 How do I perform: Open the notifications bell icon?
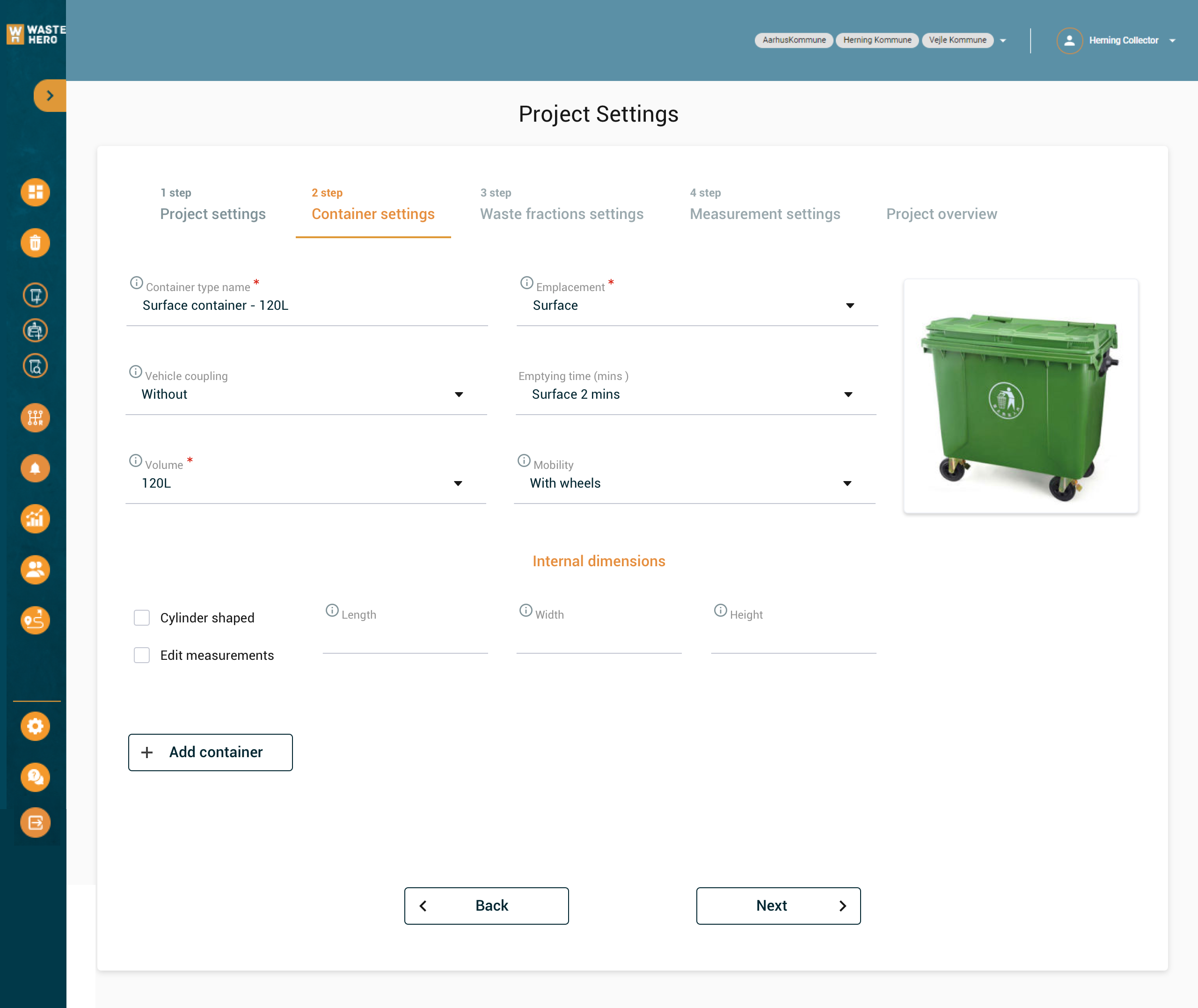35,468
